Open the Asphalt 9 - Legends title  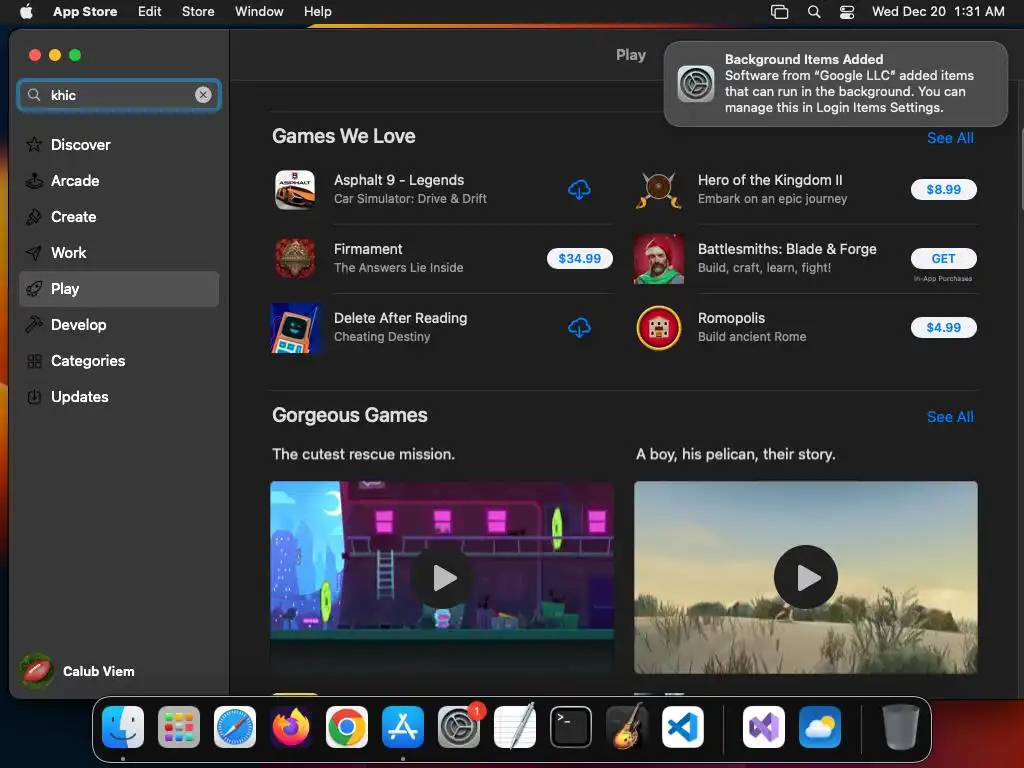click(399, 180)
